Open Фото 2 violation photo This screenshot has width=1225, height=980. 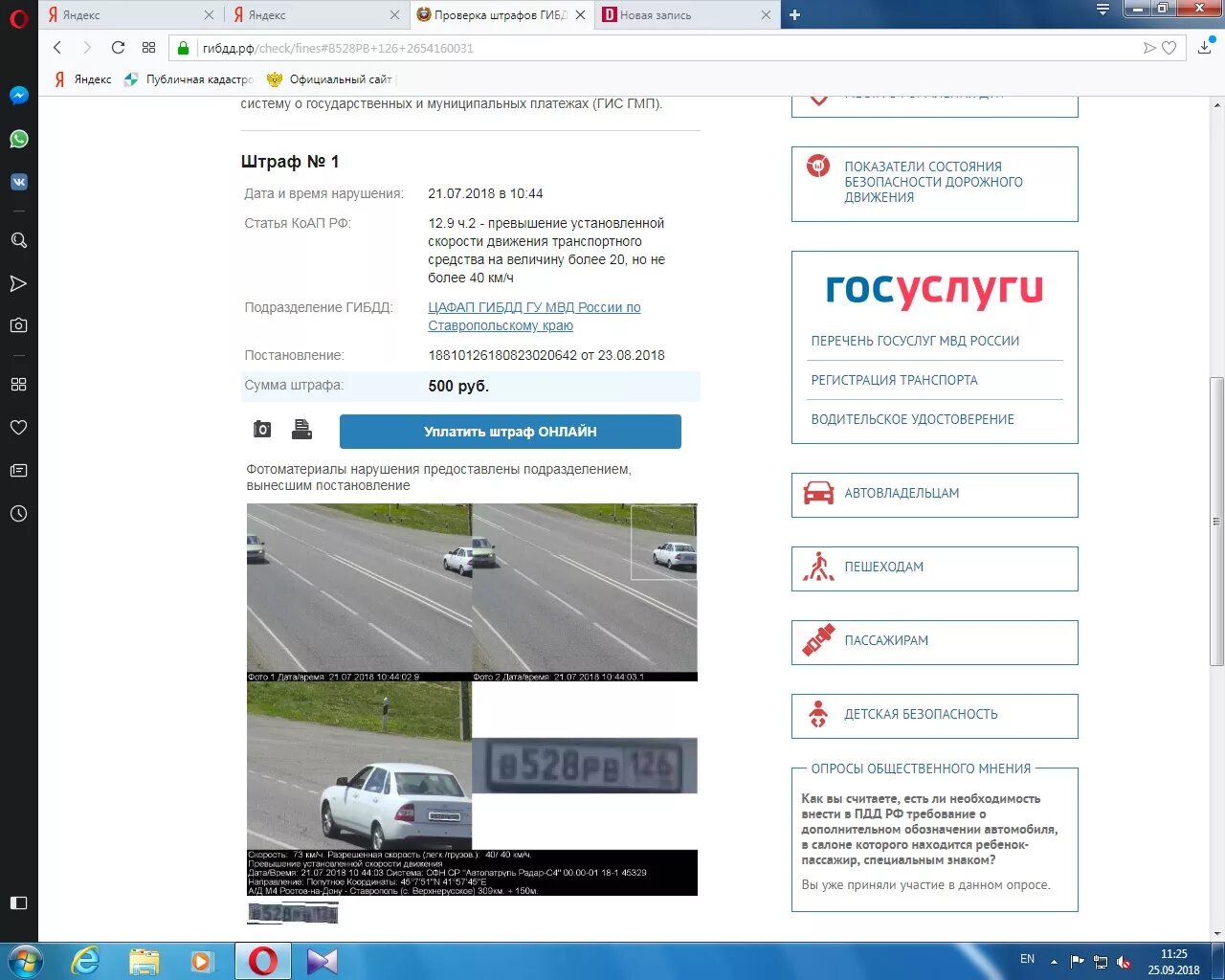585,592
